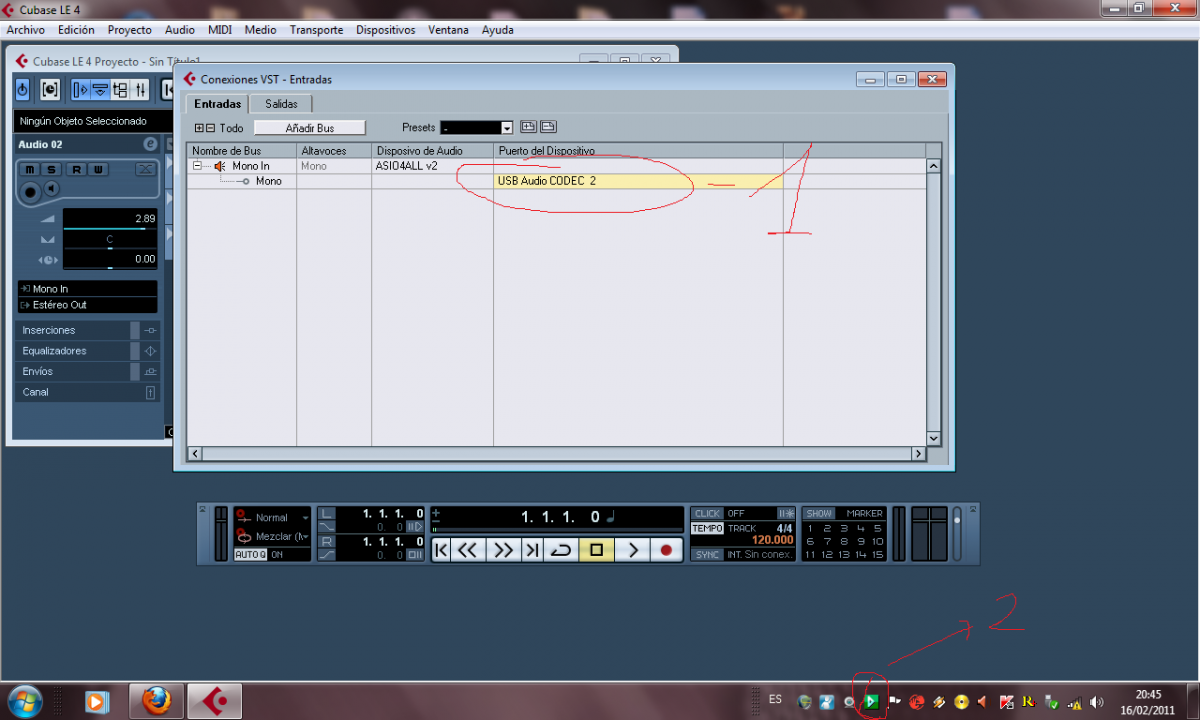Show the Inspector panel toolbar icon

pos(81,90)
